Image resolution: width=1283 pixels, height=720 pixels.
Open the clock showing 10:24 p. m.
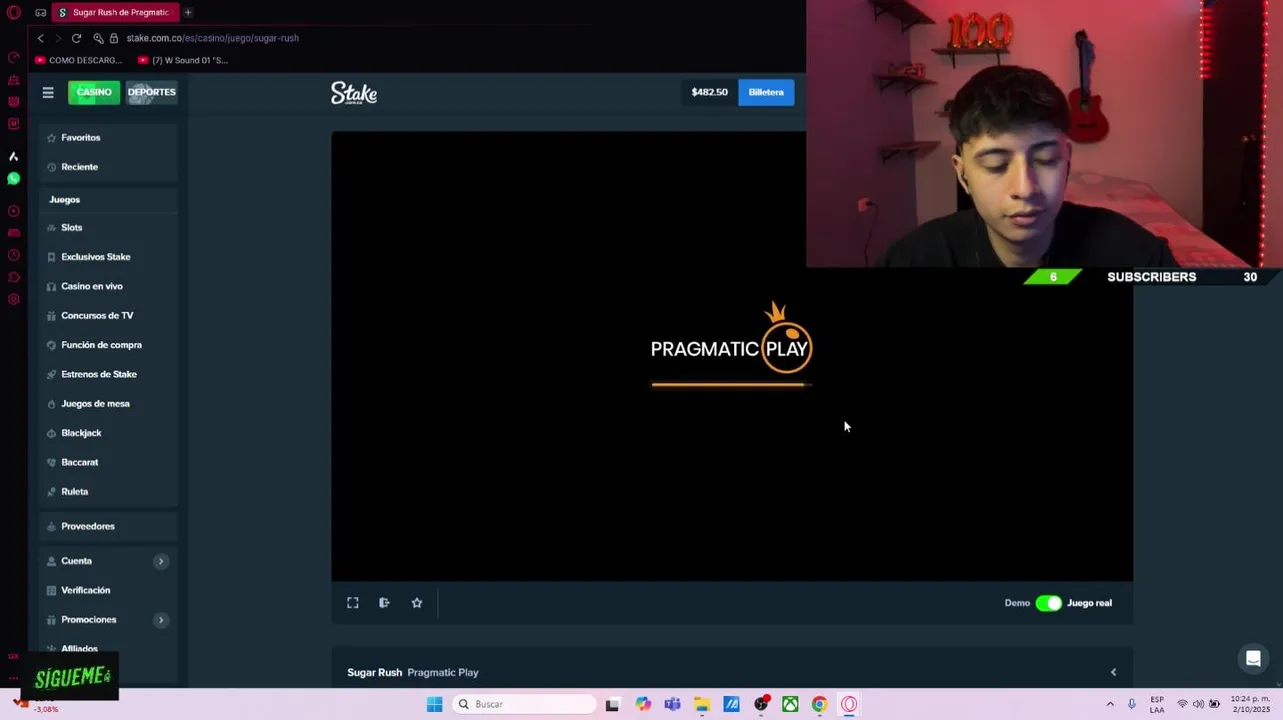pos(1250,704)
